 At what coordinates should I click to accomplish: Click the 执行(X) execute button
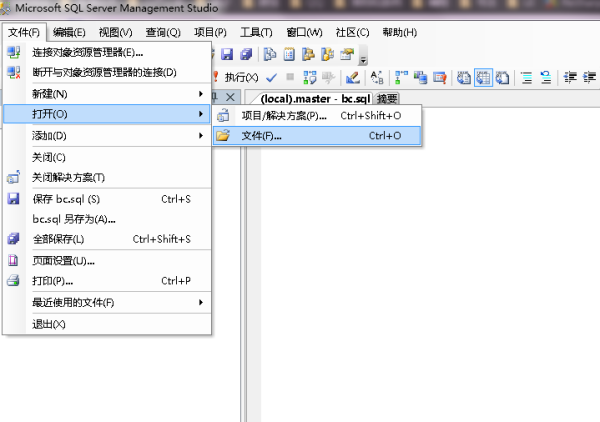coord(236,77)
